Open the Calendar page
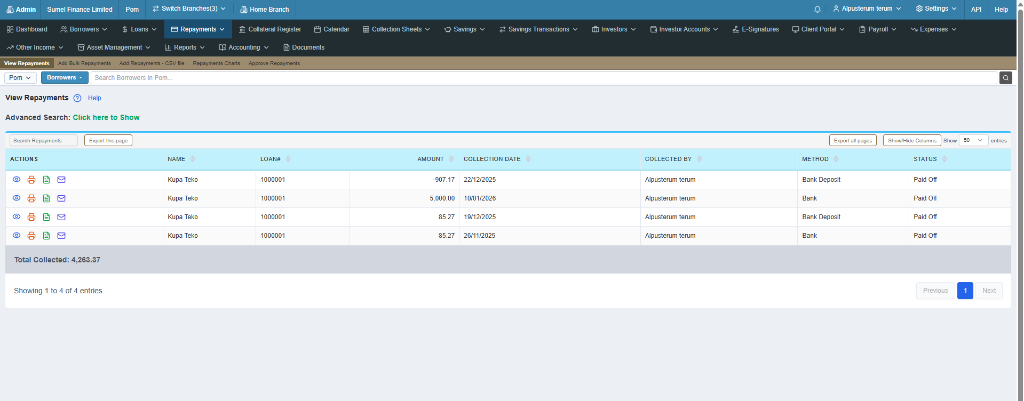 click(x=331, y=29)
